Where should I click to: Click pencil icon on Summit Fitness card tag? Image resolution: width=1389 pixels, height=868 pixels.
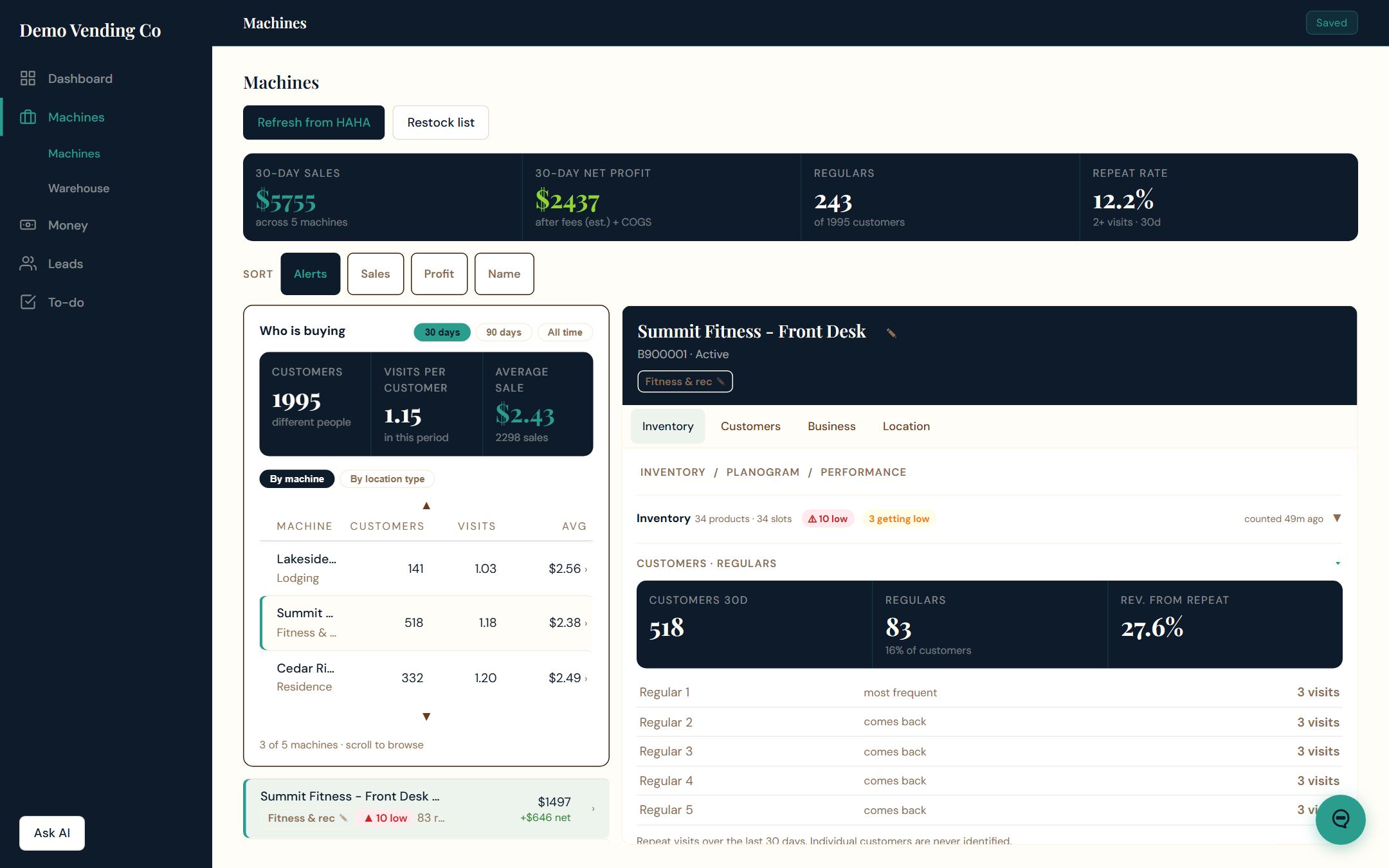pyautogui.click(x=343, y=818)
